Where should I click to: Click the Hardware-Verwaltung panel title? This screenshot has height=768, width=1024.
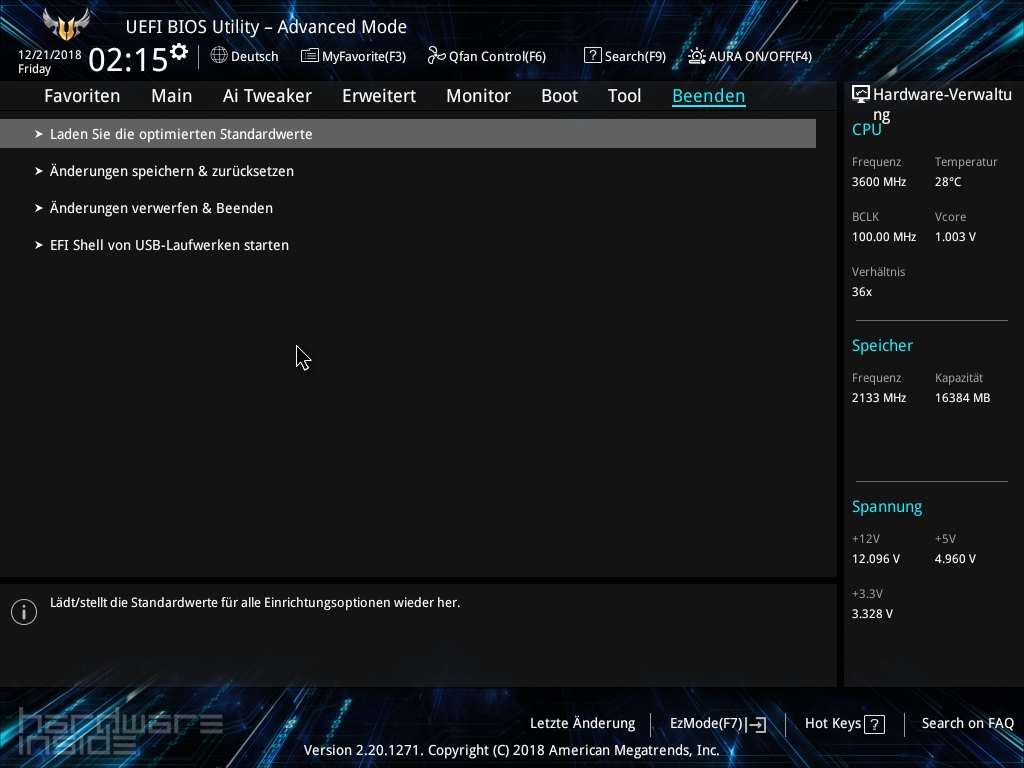942,104
